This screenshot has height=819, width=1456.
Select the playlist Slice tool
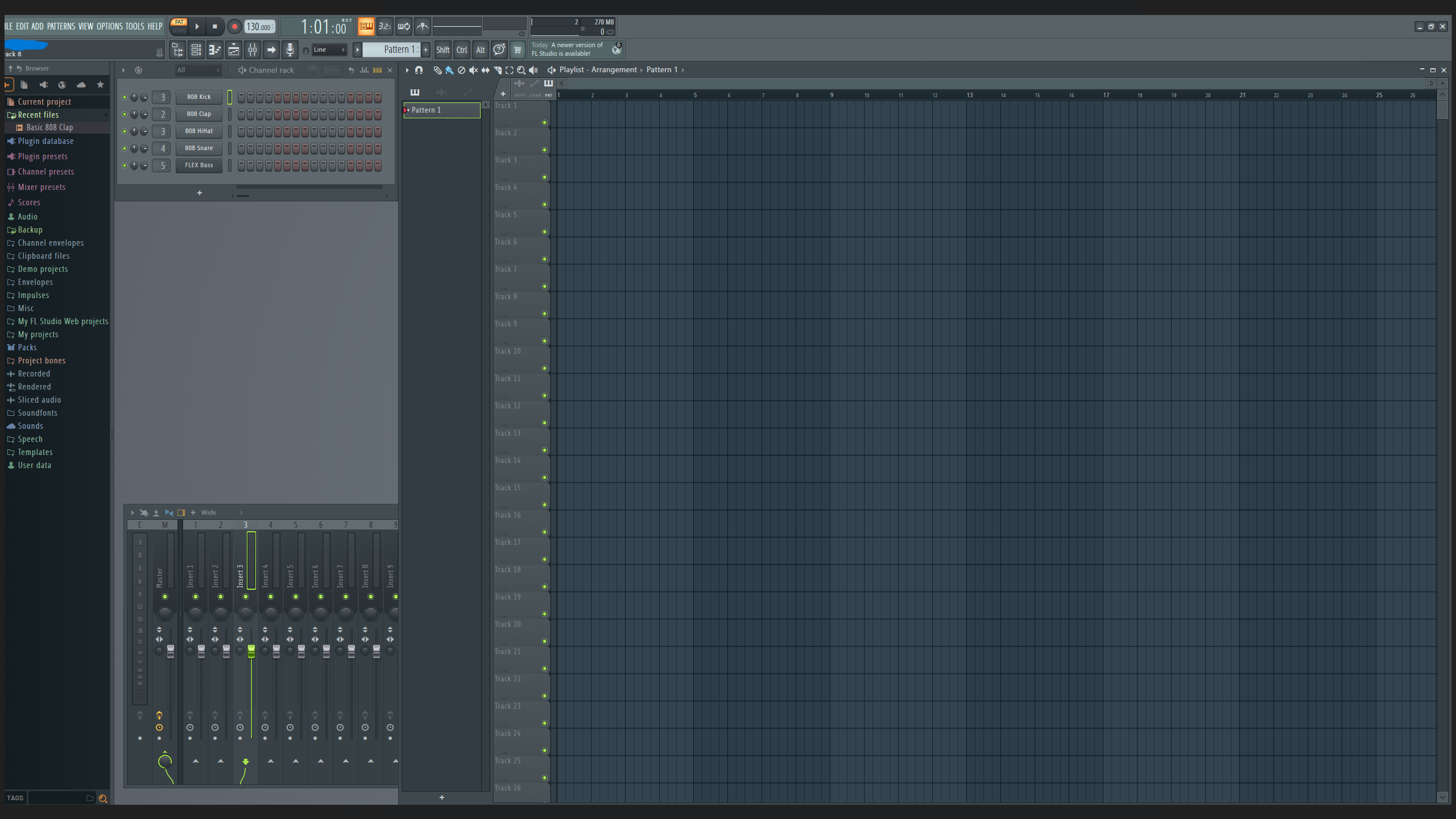[x=498, y=70]
